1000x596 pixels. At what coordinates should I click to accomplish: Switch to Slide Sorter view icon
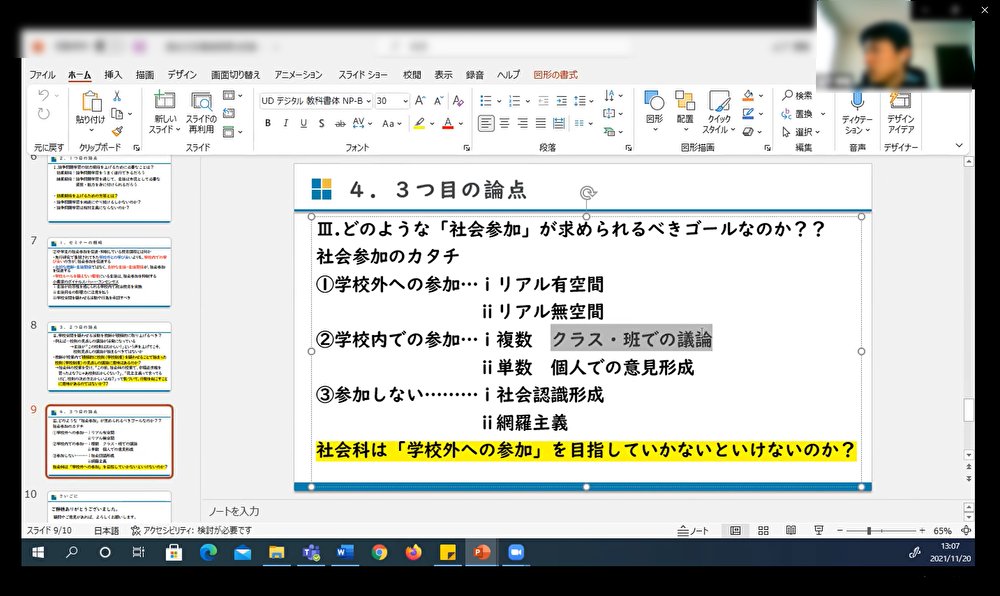pos(763,530)
